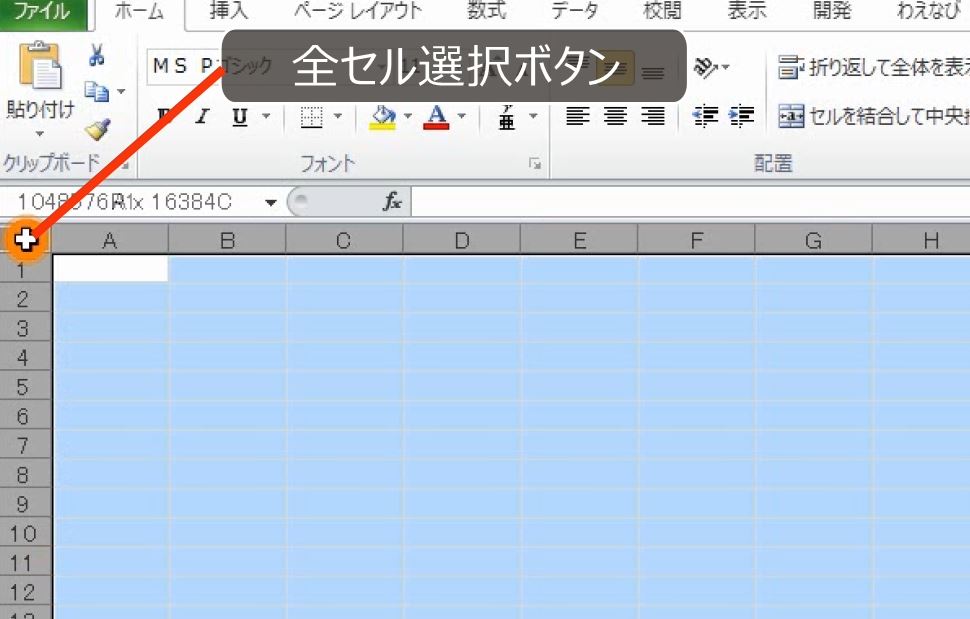This screenshot has height=619, width=970.
Task: Click the Orientation text angle icon
Action: [705, 66]
